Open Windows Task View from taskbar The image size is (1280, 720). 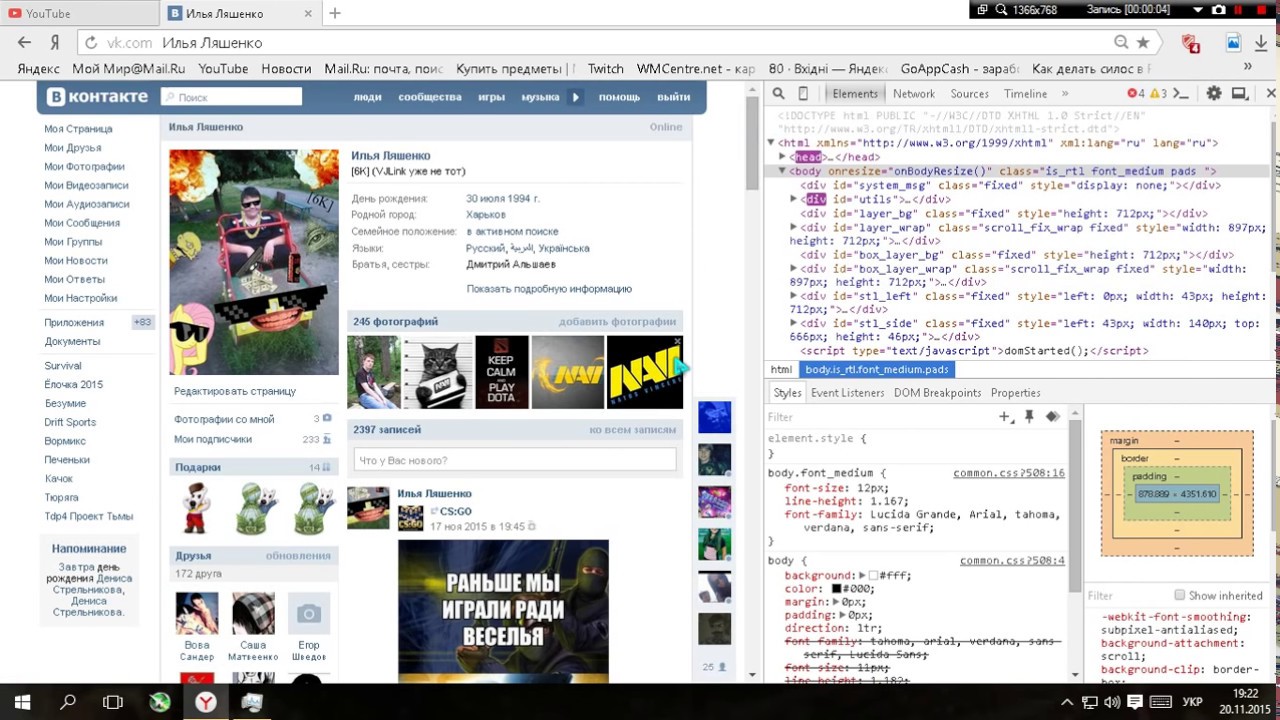pyautogui.click(x=113, y=703)
